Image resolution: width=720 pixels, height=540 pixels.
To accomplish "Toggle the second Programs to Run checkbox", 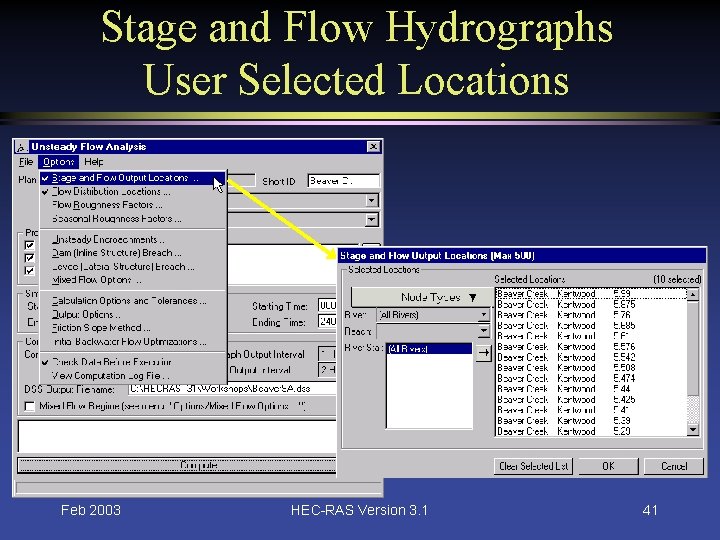I will [29, 258].
